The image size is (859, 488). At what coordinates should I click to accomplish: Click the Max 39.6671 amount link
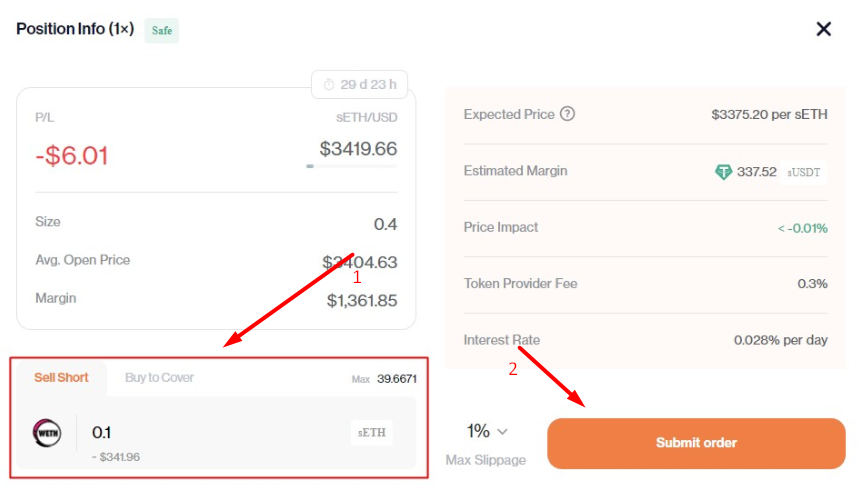point(384,379)
